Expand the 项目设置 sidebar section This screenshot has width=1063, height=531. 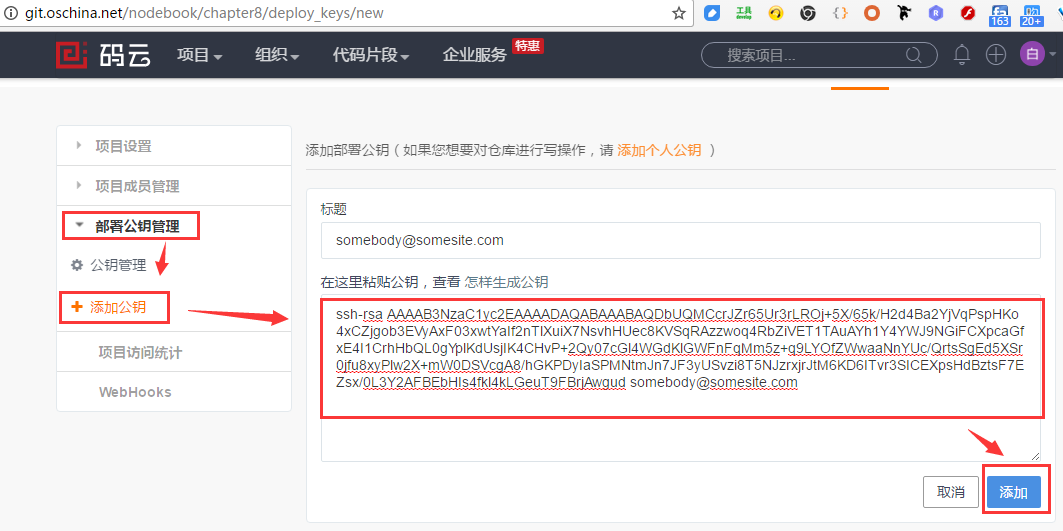tap(123, 146)
